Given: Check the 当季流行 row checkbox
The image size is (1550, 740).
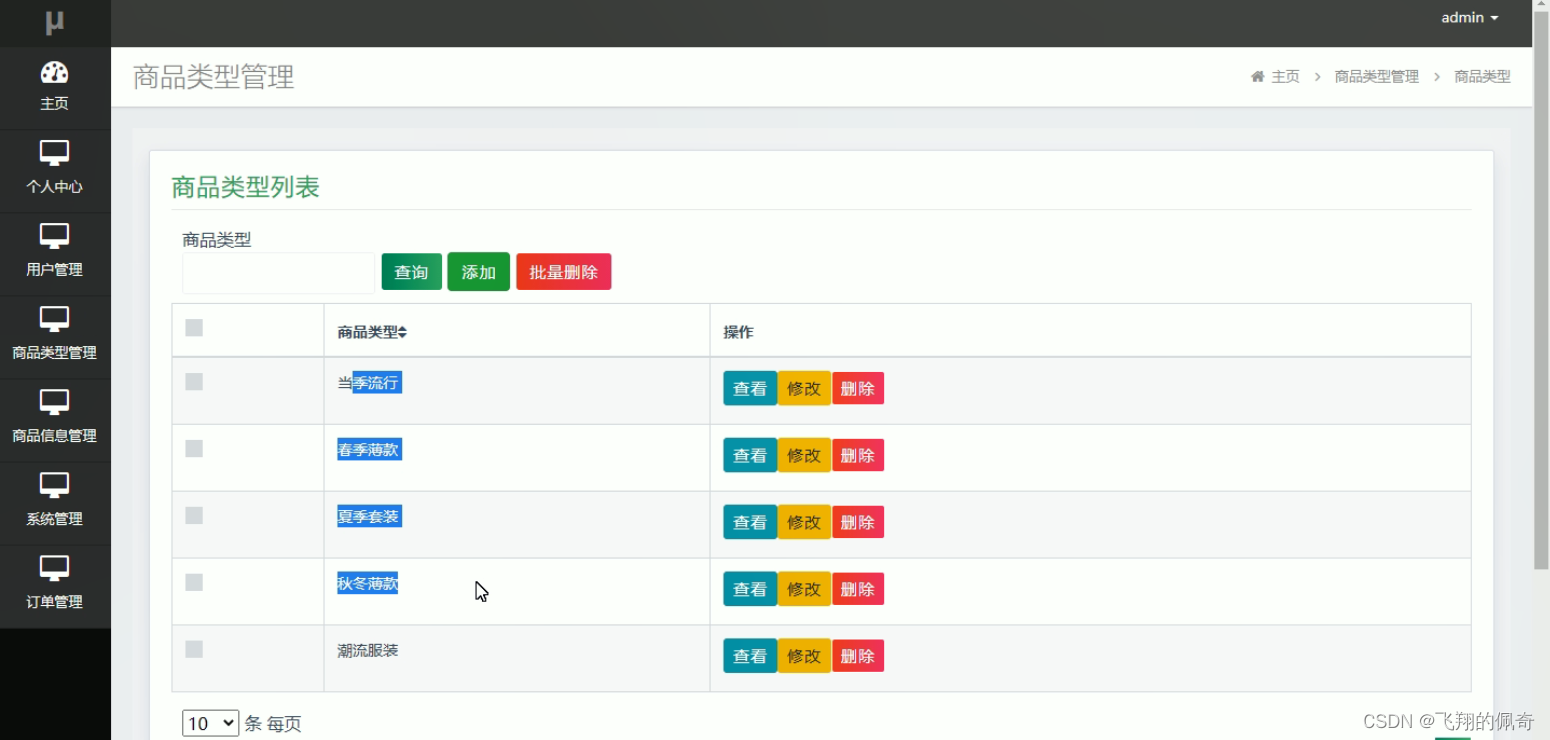Looking at the screenshot, I should 194,381.
